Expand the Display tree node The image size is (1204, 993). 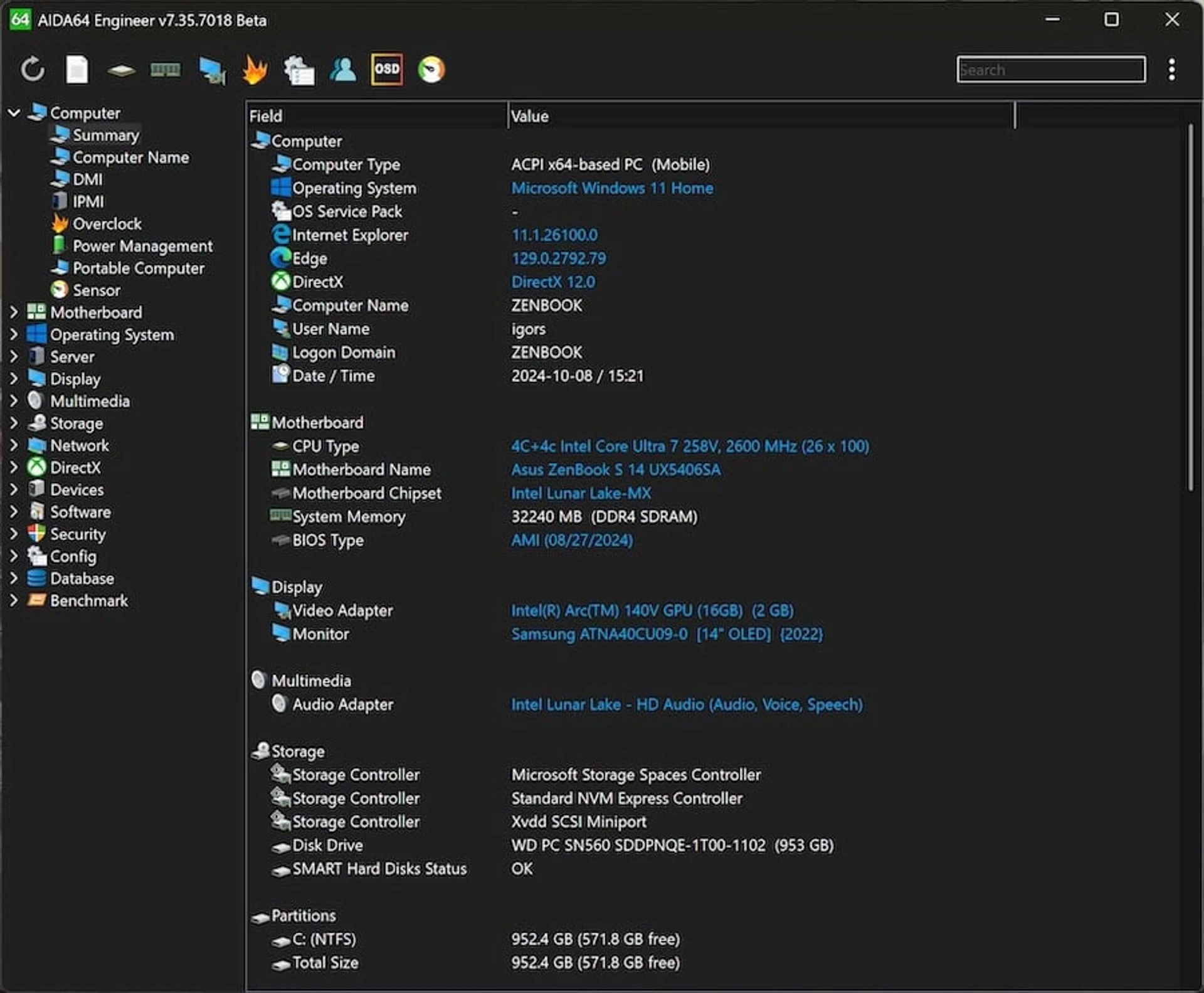14,378
